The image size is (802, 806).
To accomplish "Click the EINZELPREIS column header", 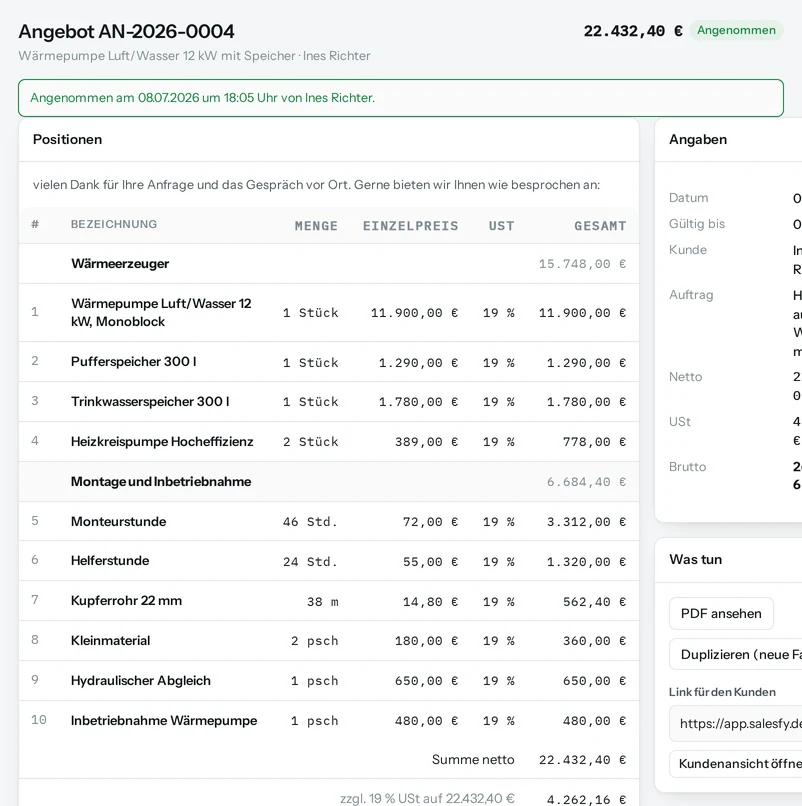I will coord(410,226).
